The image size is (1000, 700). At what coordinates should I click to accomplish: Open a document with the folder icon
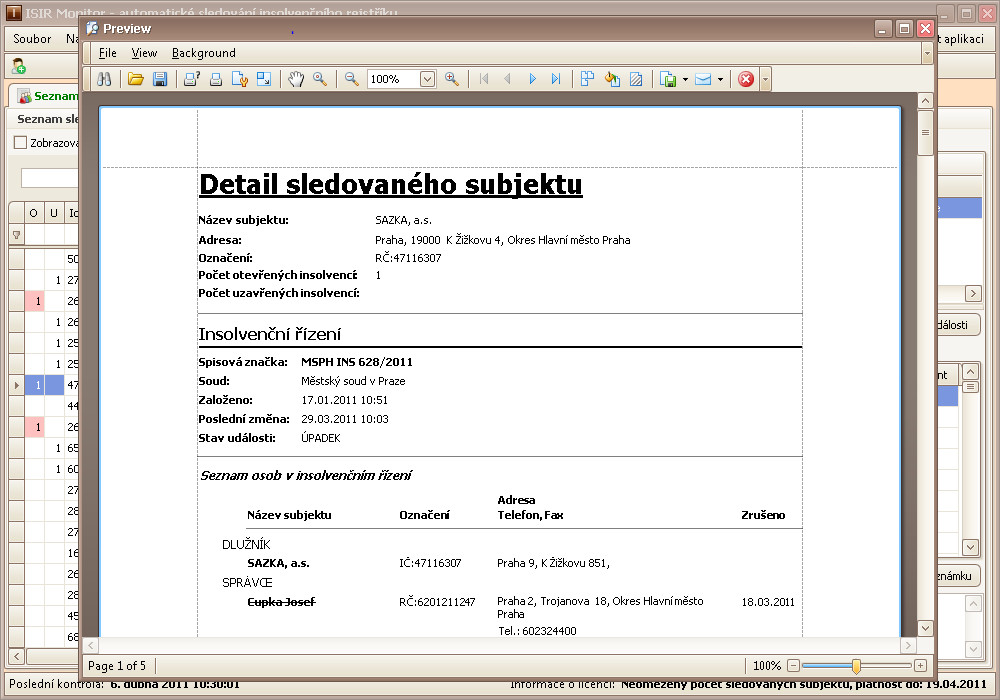tap(136, 79)
